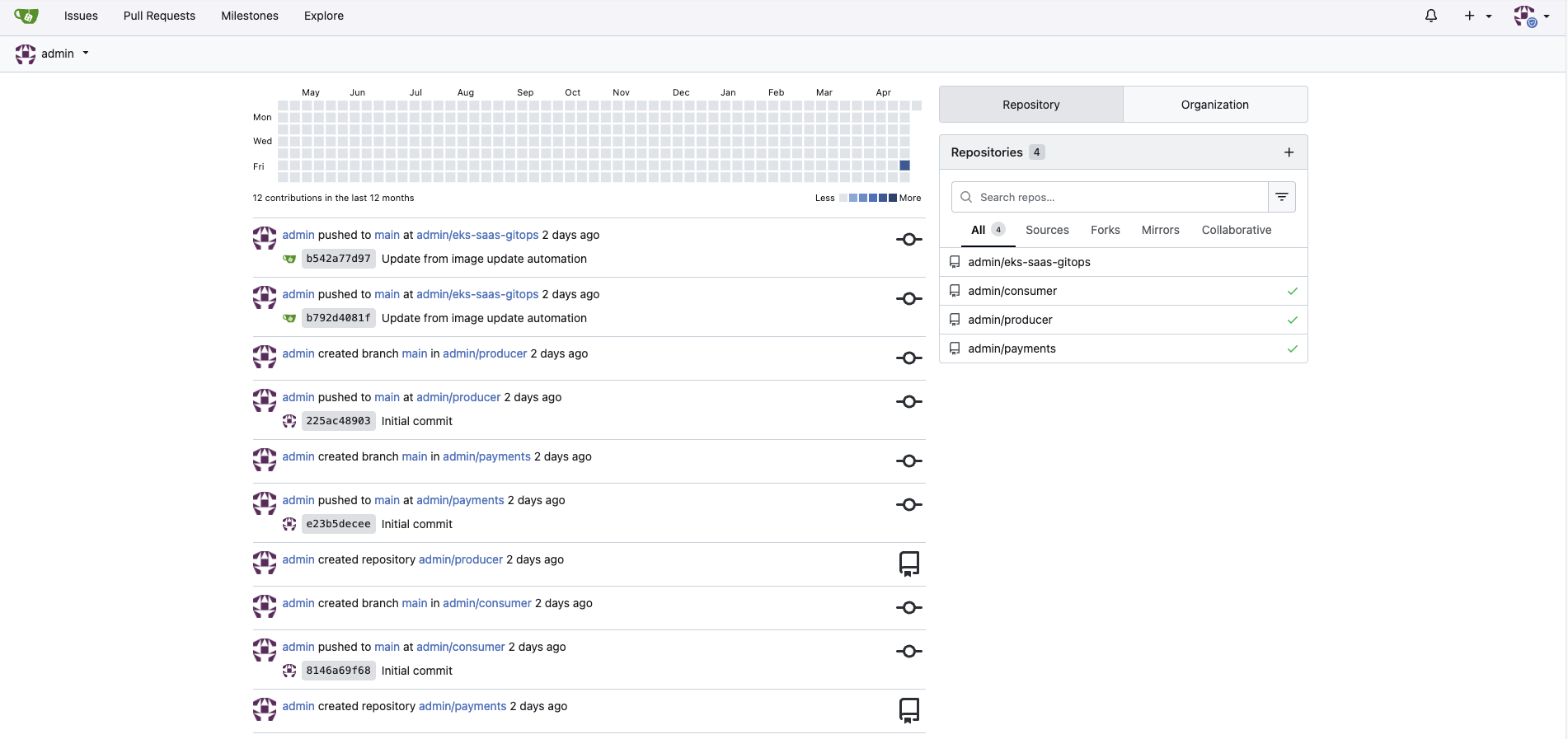Switch to Organization view toggle
This screenshot has width=1568, height=739.
pos(1214,105)
